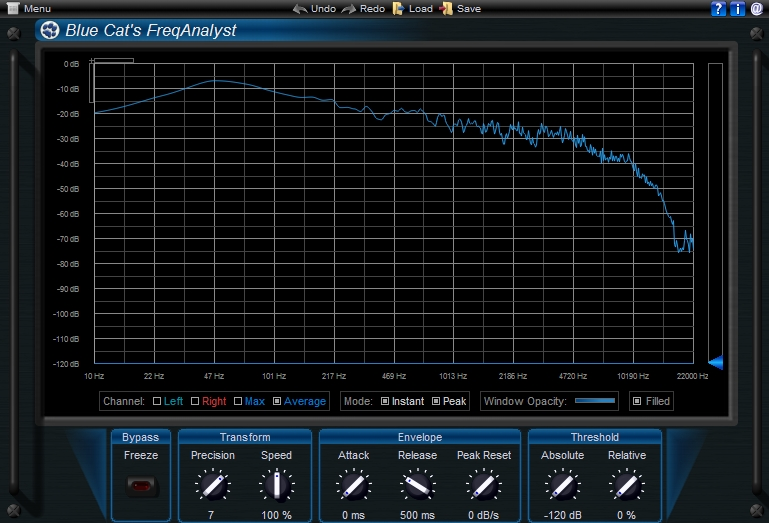Click the Window Opacity label

point(525,401)
